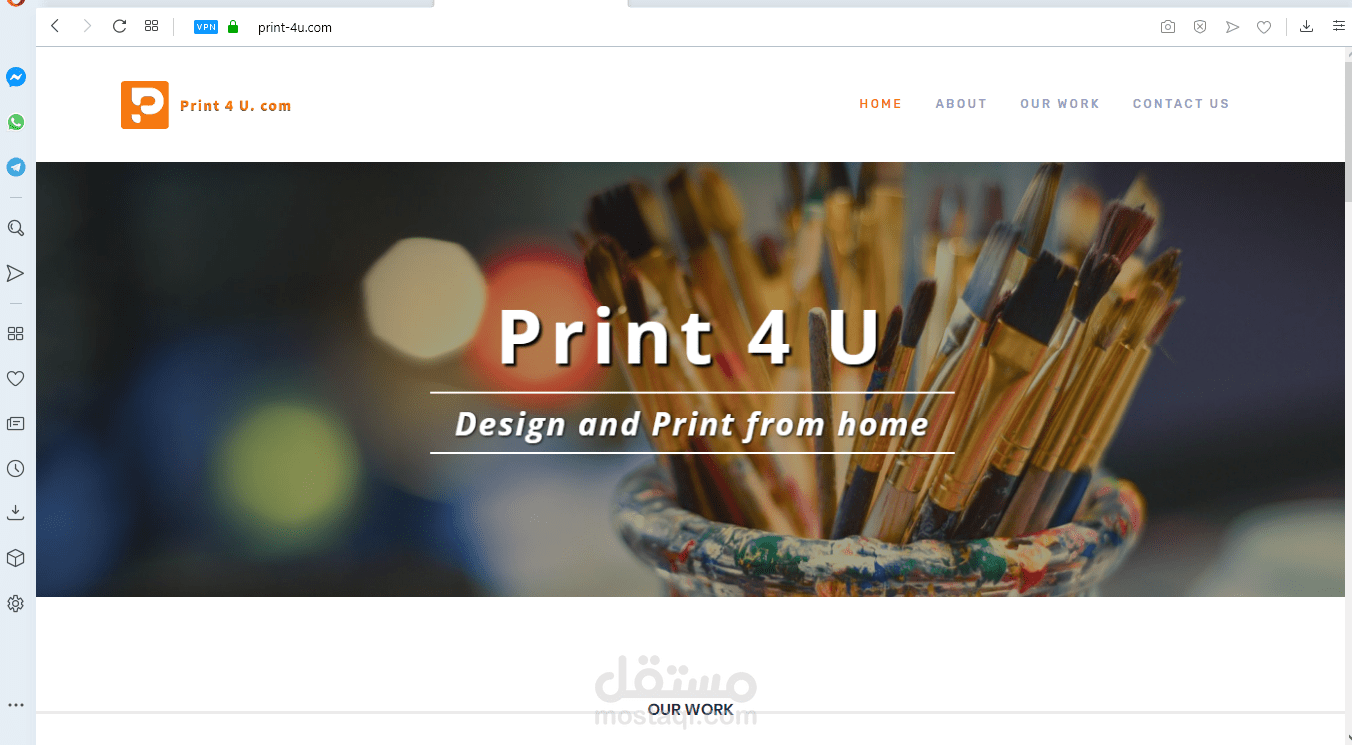Click the address bar showing print-4u.com
The width and height of the screenshot is (1352, 745).
[295, 27]
